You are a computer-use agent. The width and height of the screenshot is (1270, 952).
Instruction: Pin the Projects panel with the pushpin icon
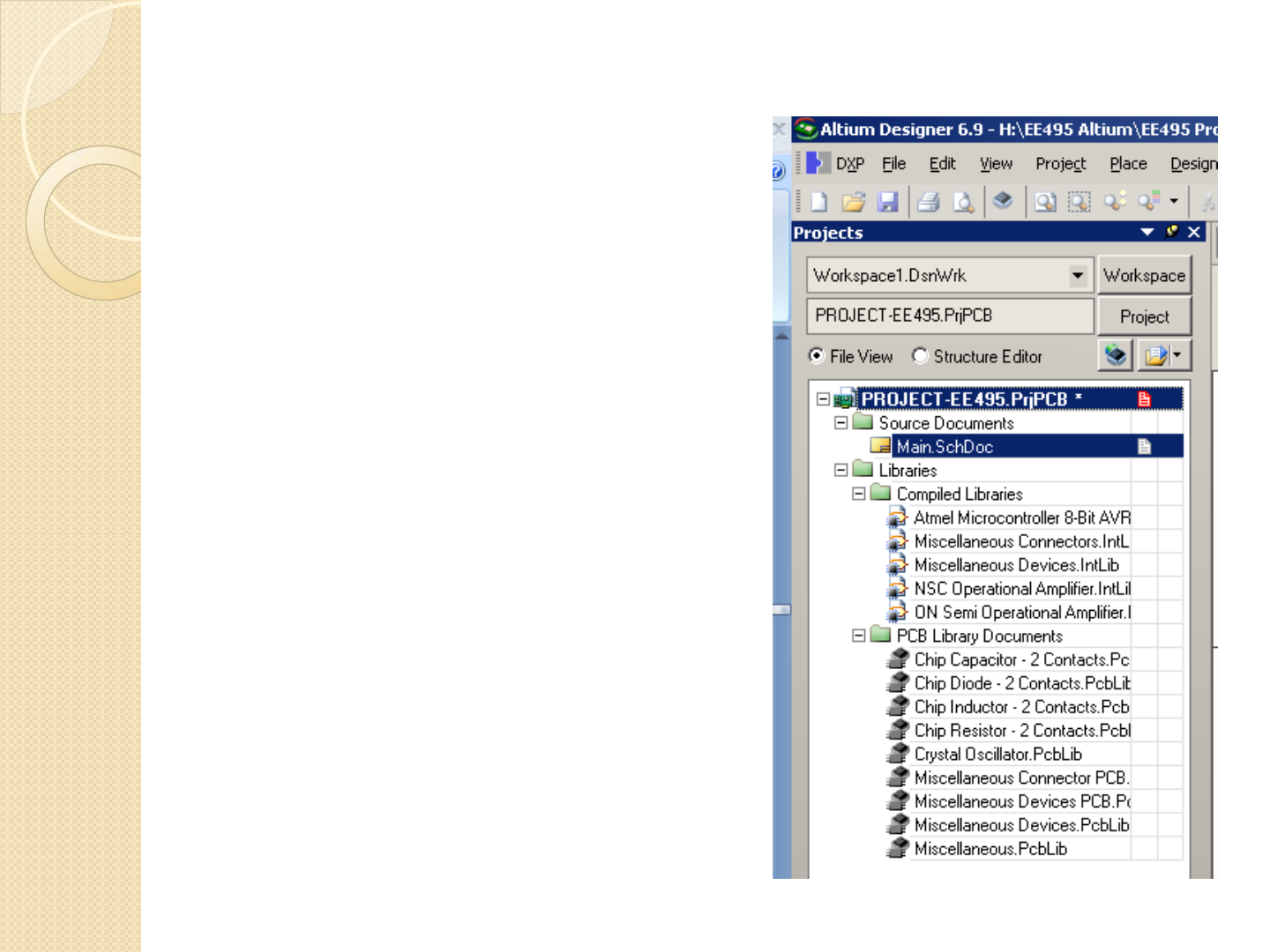coord(1172,231)
